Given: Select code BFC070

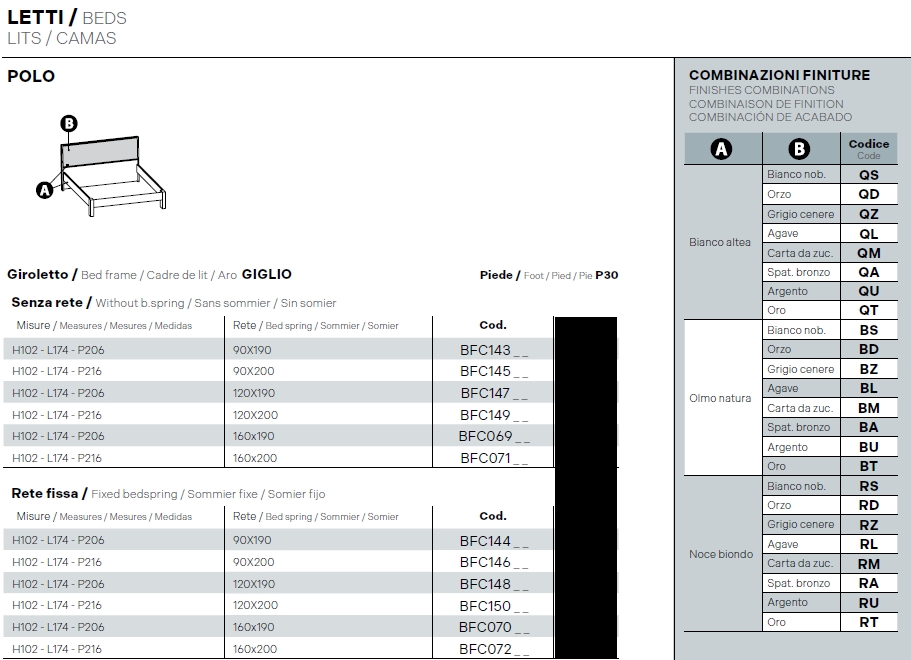Looking at the screenshot, I should point(494,627).
